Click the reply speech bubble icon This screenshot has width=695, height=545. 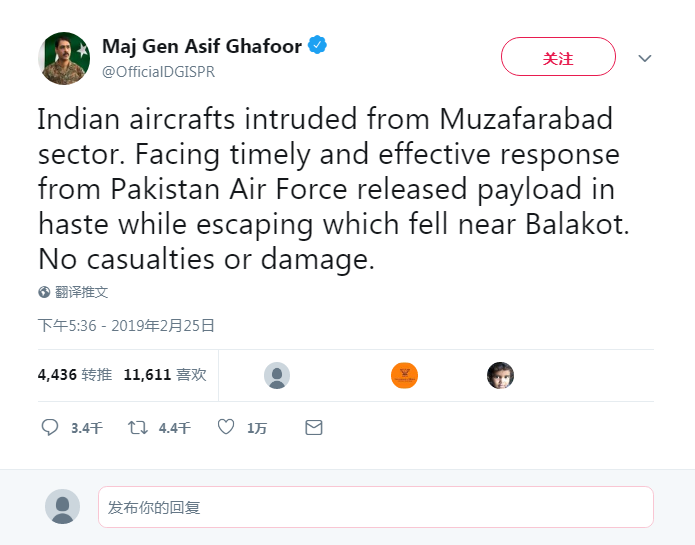50,427
